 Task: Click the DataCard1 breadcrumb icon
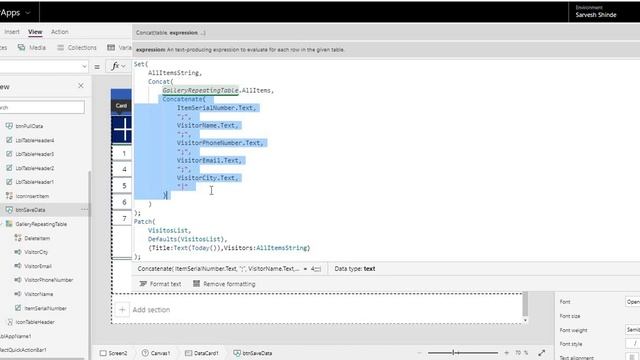click(188, 353)
